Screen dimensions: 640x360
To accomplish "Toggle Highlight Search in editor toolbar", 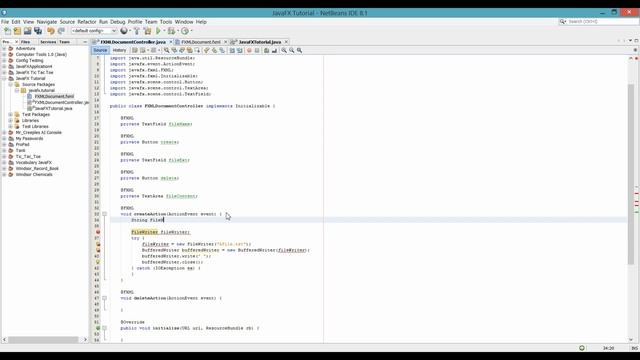I will point(190,50).
